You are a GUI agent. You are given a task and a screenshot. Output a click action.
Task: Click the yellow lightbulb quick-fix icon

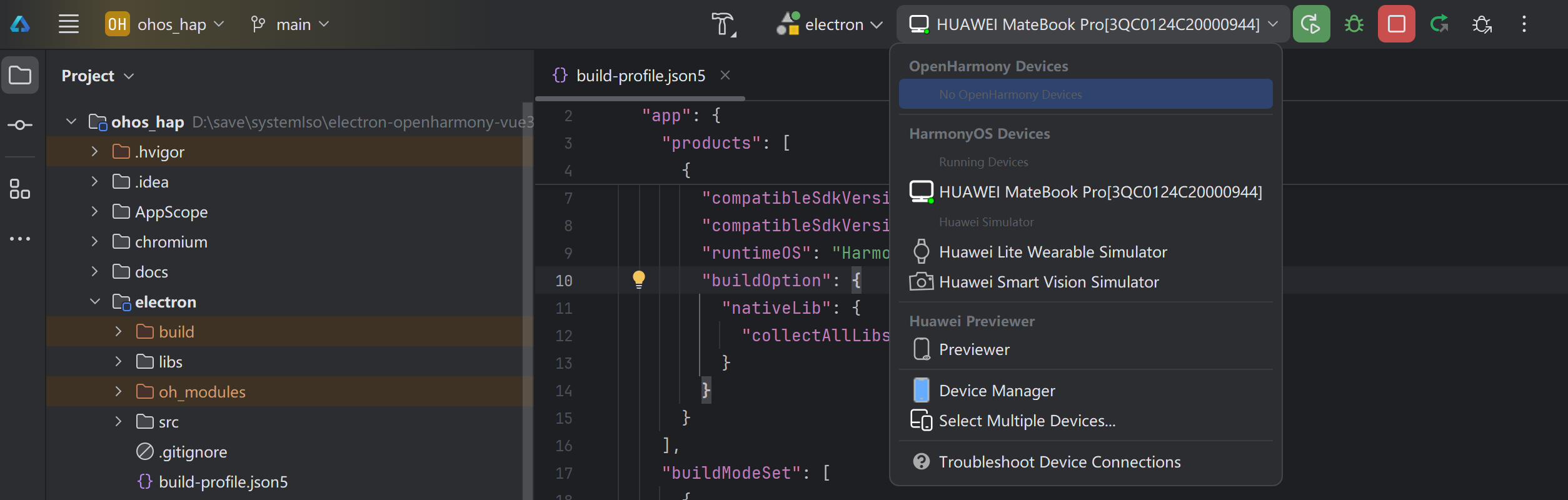pos(638,279)
